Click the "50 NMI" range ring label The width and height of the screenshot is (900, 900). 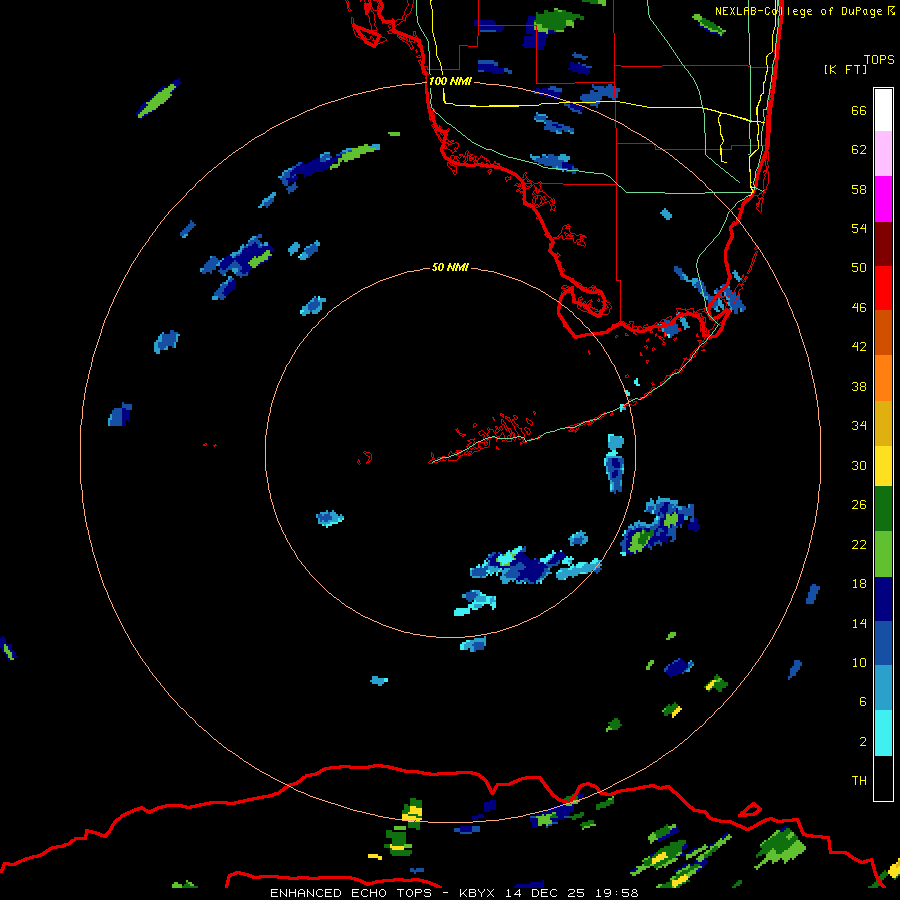pyautogui.click(x=450, y=267)
